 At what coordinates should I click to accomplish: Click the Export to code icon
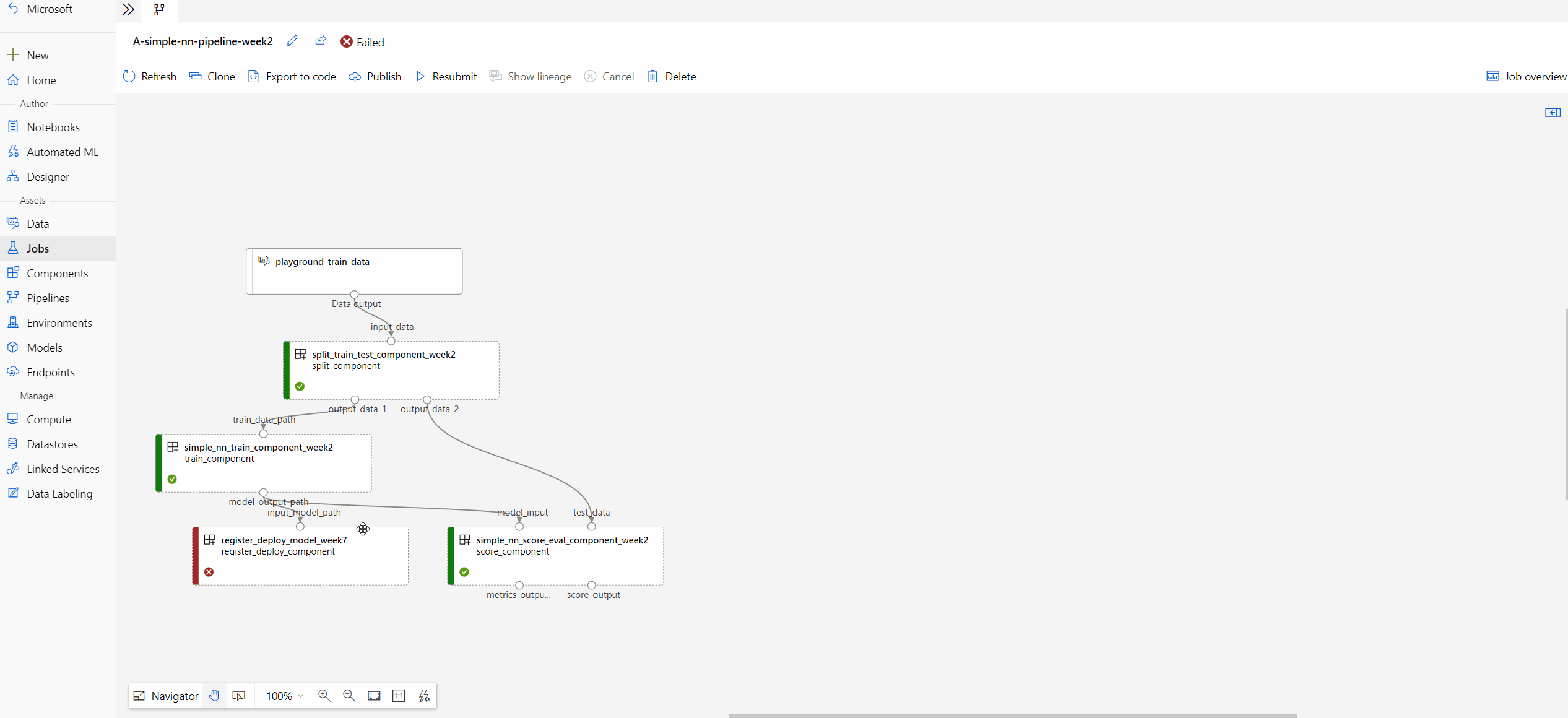pyautogui.click(x=253, y=76)
